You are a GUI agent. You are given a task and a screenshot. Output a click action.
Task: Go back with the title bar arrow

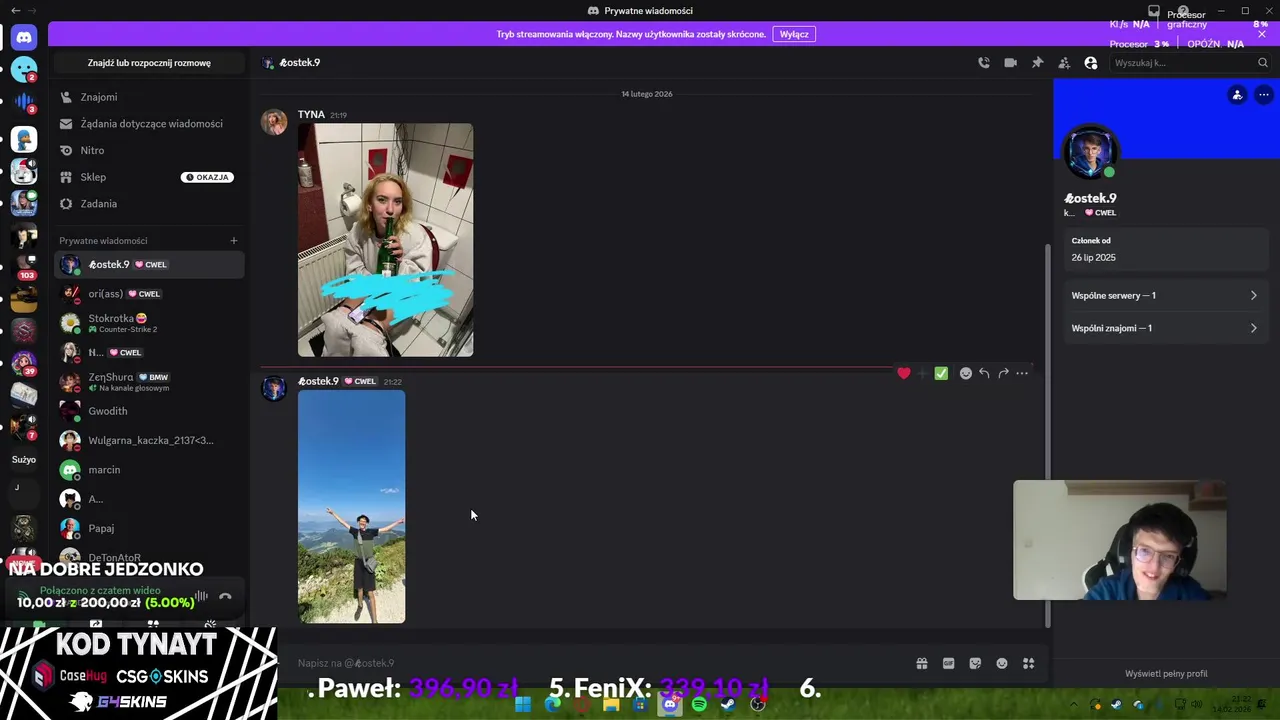(x=15, y=10)
